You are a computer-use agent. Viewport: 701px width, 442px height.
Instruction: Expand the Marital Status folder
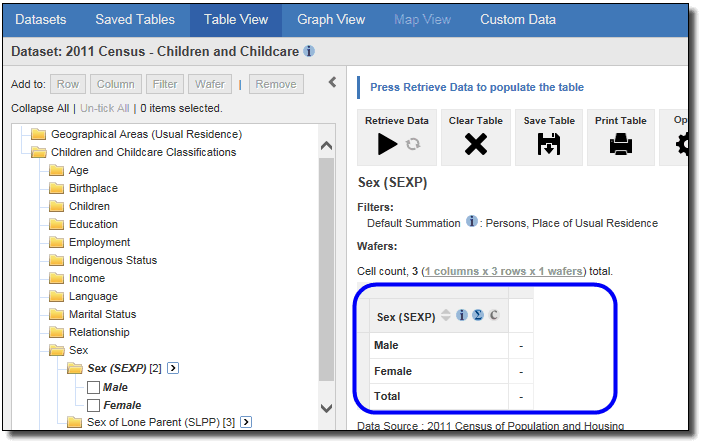pos(57,315)
